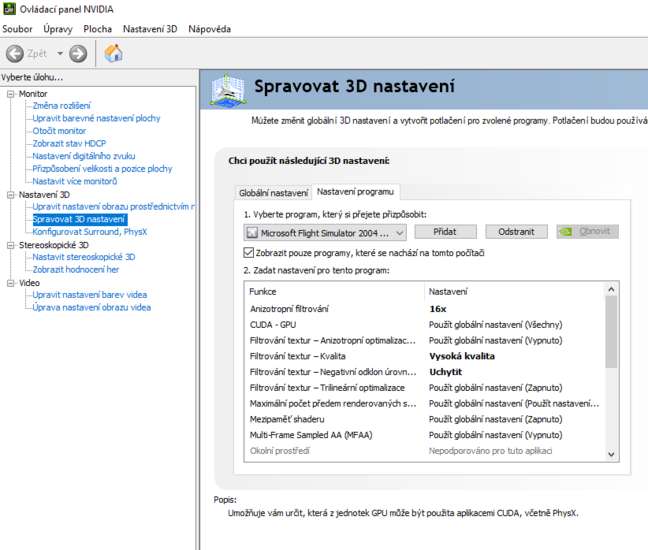Open Konfigurovat Surround, PhysX link
Screen dimensions: 648x550
(90, 232)
